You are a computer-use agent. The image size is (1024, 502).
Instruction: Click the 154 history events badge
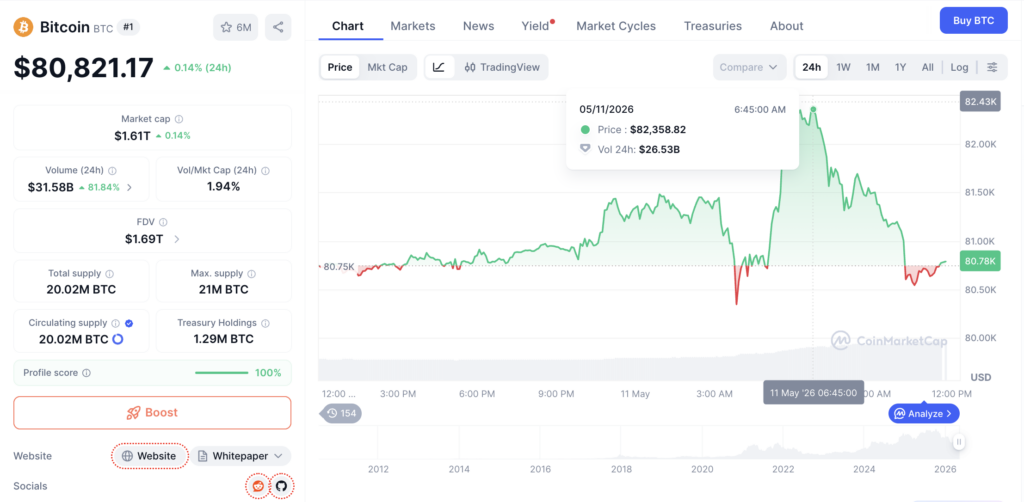tap(340, 413)
